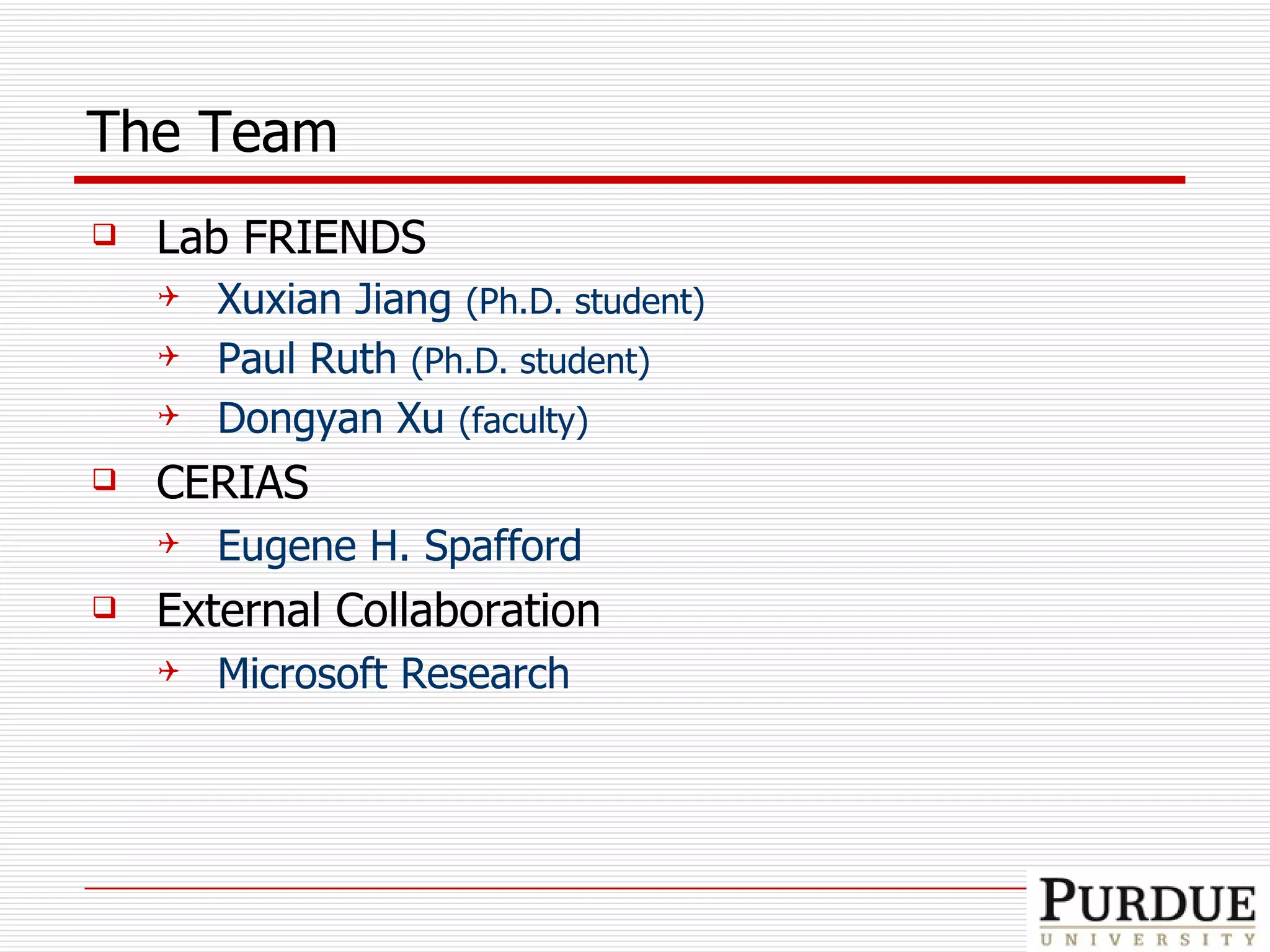This screenshot has width=1270, height=952.
Task: Select the Dongyan Xu name
Action: tap(331, 418)
